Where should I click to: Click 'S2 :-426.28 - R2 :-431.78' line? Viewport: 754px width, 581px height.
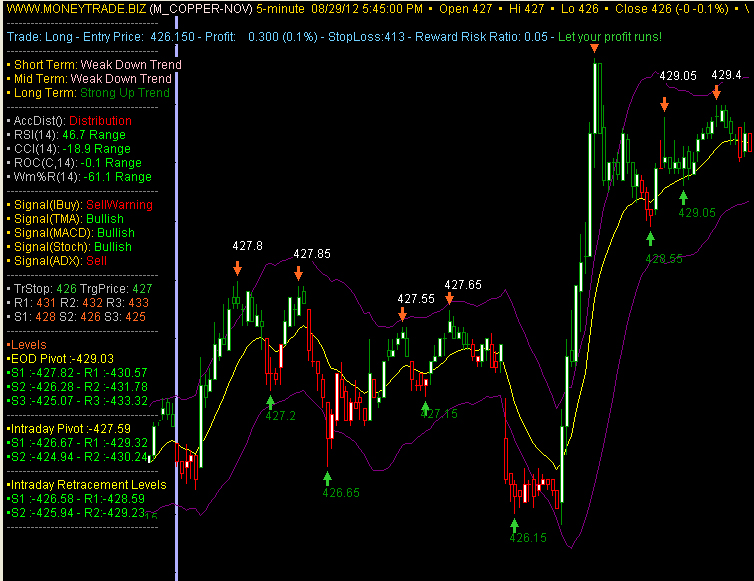coord(77,386)
